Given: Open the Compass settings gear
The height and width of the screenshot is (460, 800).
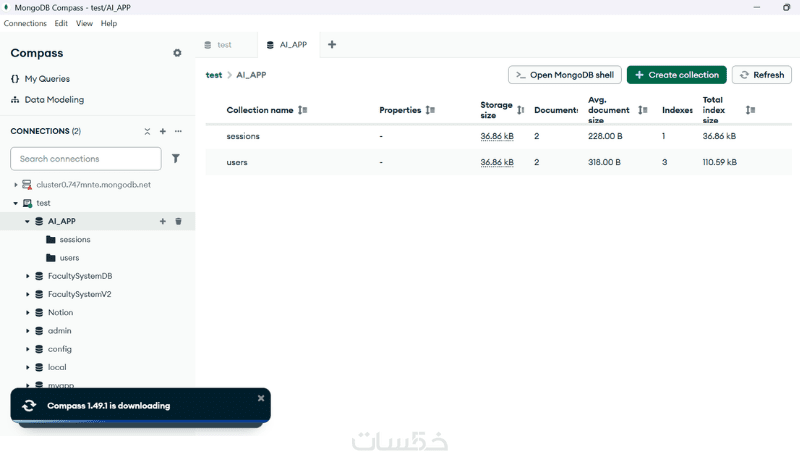Looking at the screenshot, I should [x=177, y=53].
